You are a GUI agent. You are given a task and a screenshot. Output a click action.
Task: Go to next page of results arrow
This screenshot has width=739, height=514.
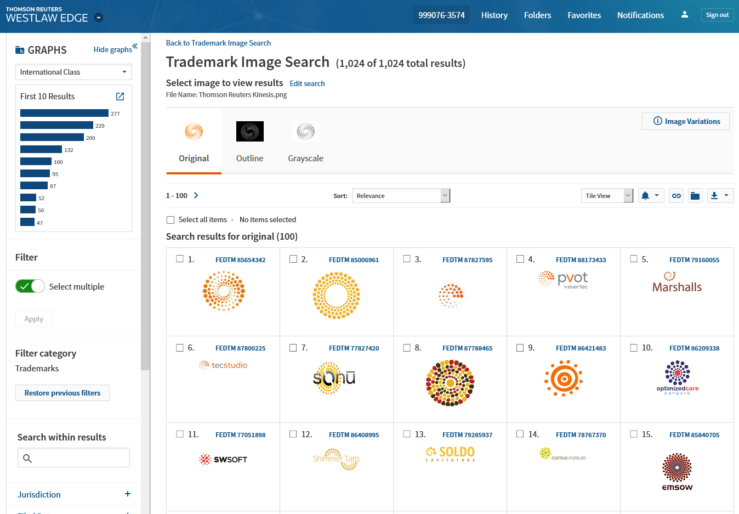point(196,196)
